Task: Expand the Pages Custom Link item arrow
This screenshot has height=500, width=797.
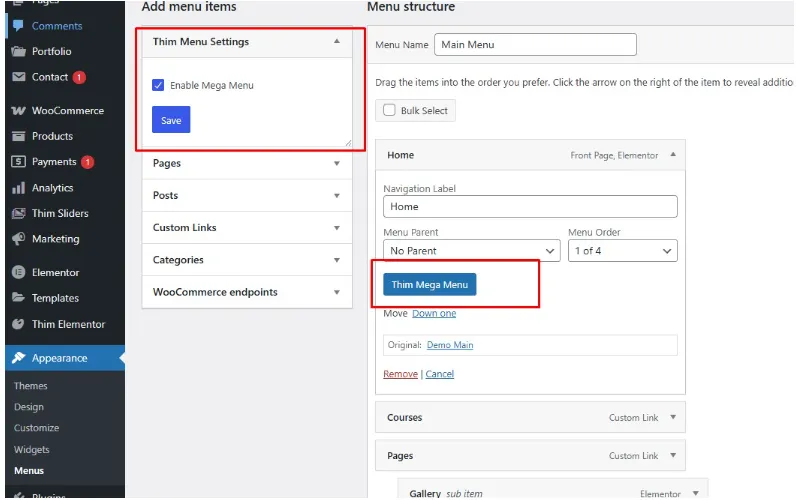Action: coord(673,455)
